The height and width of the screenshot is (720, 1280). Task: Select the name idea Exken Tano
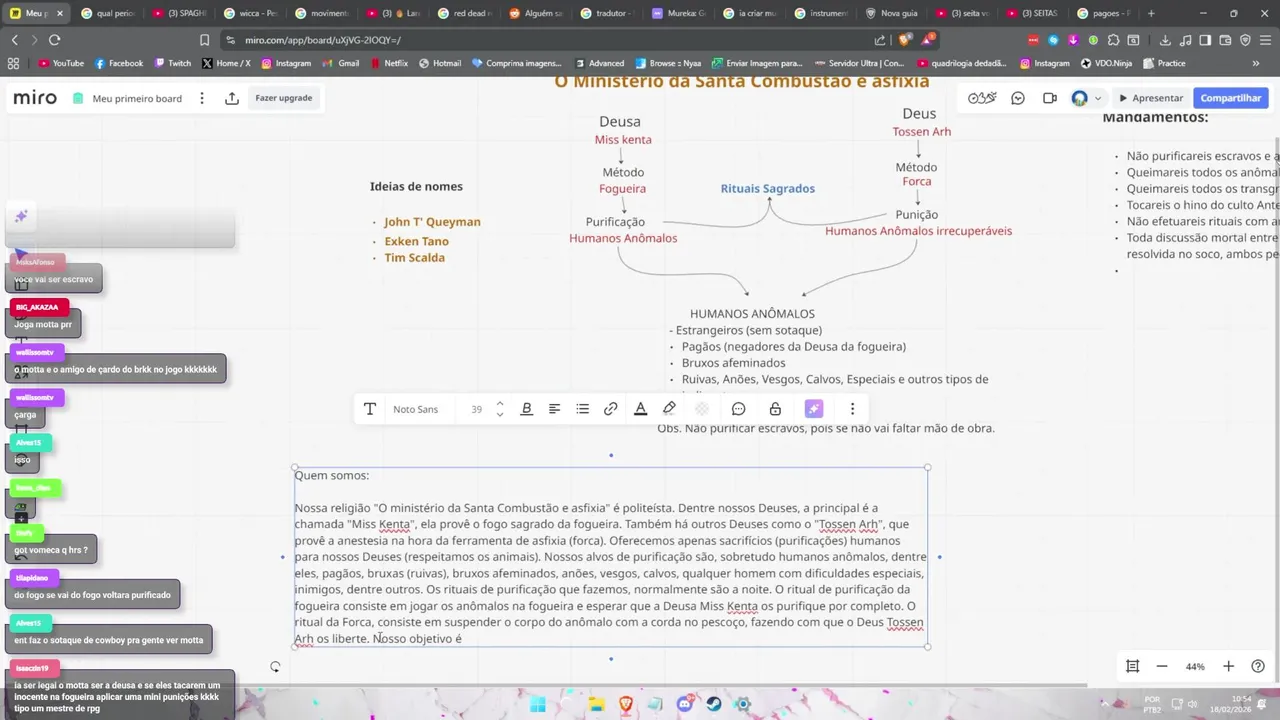[x=416, y=241]
